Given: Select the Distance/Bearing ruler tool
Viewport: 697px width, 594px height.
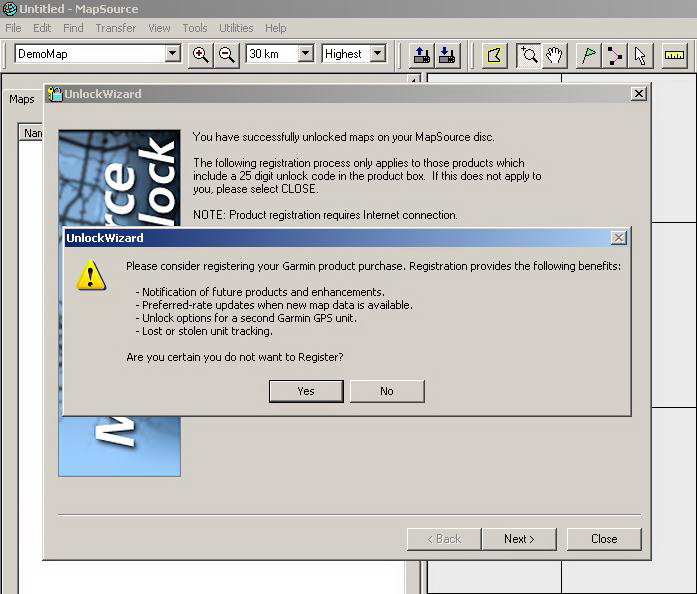Looking at the screenshot, I should coord(674,55).
